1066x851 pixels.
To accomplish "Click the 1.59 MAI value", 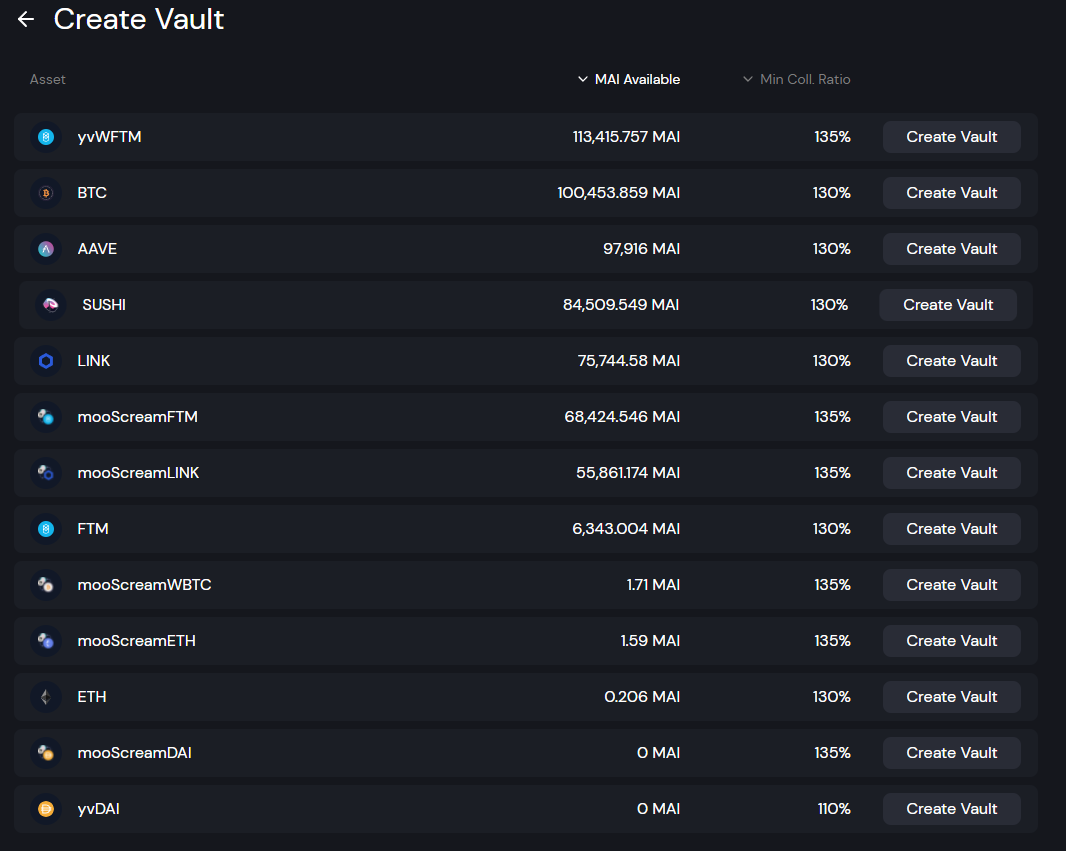I will click(651, 641).
